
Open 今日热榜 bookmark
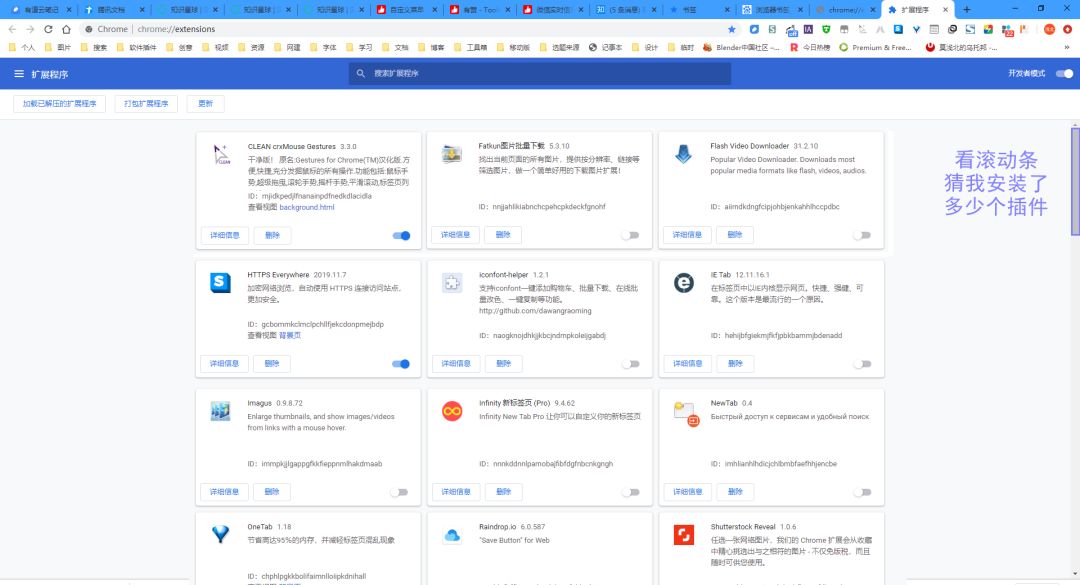point(809,48)
